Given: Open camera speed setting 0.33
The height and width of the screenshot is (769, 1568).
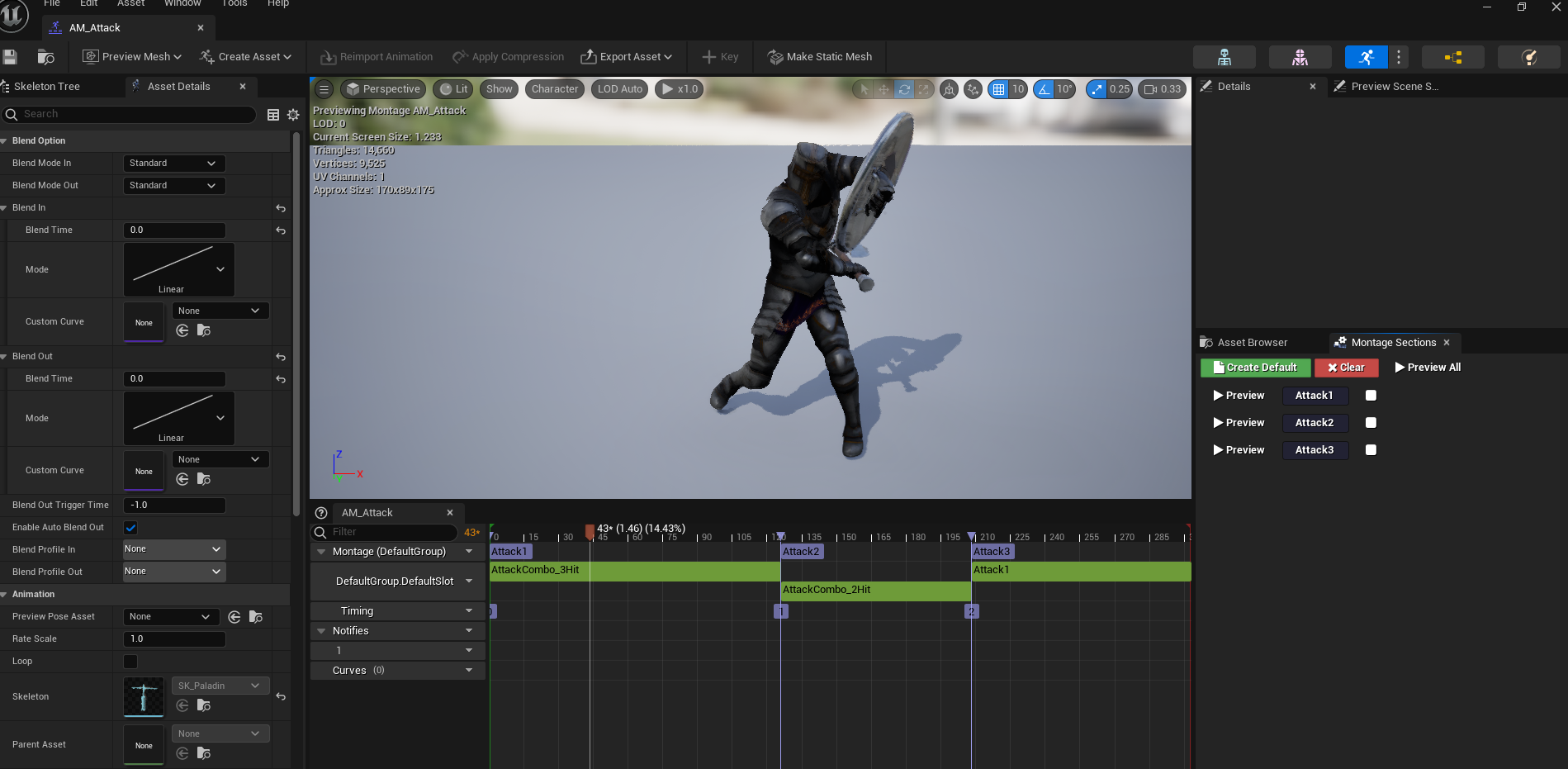Looking at the screenshot, I should 1163,89.
